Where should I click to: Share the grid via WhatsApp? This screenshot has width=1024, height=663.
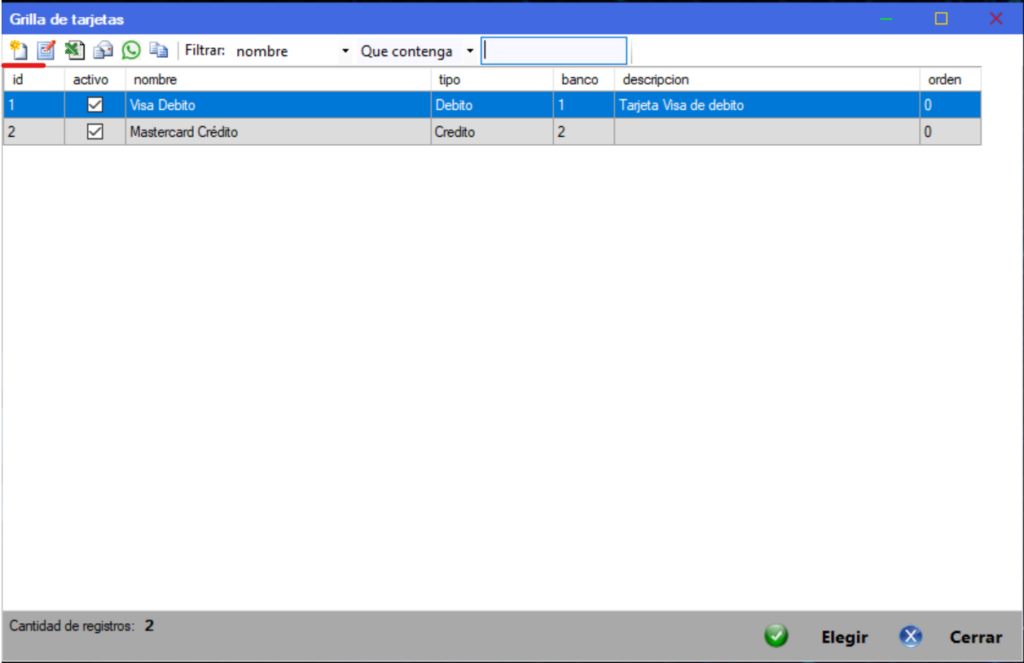(x=131, y=50)
